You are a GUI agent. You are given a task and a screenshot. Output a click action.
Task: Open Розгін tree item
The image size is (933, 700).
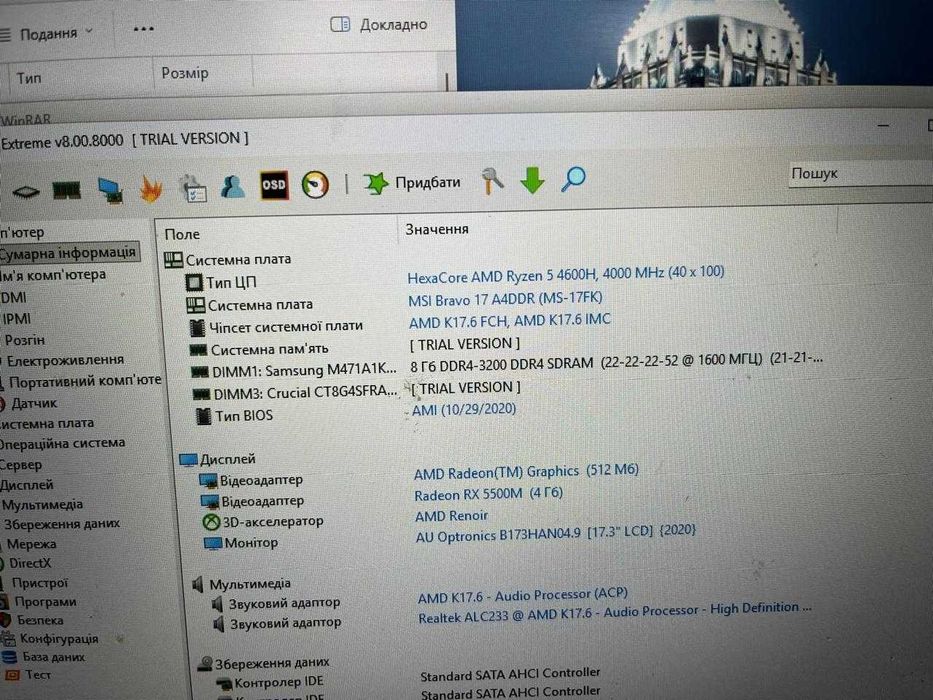(24, 340)
